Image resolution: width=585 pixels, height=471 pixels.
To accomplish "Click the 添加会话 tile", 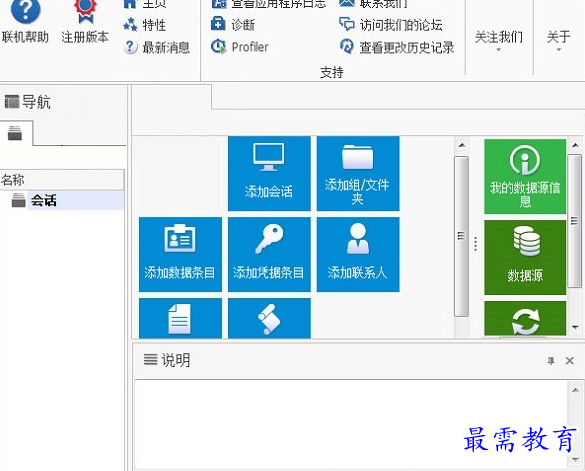I will tap(269, 174).
